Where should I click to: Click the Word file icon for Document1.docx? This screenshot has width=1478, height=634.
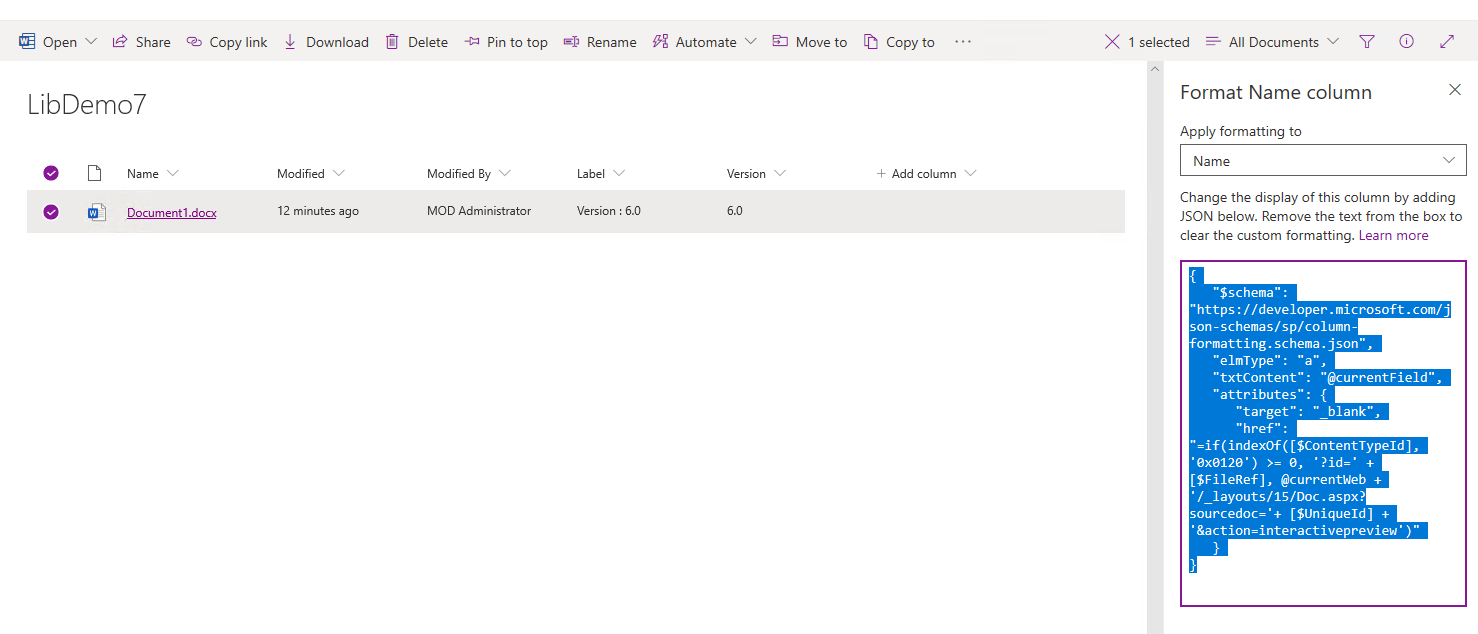(96, 212)
